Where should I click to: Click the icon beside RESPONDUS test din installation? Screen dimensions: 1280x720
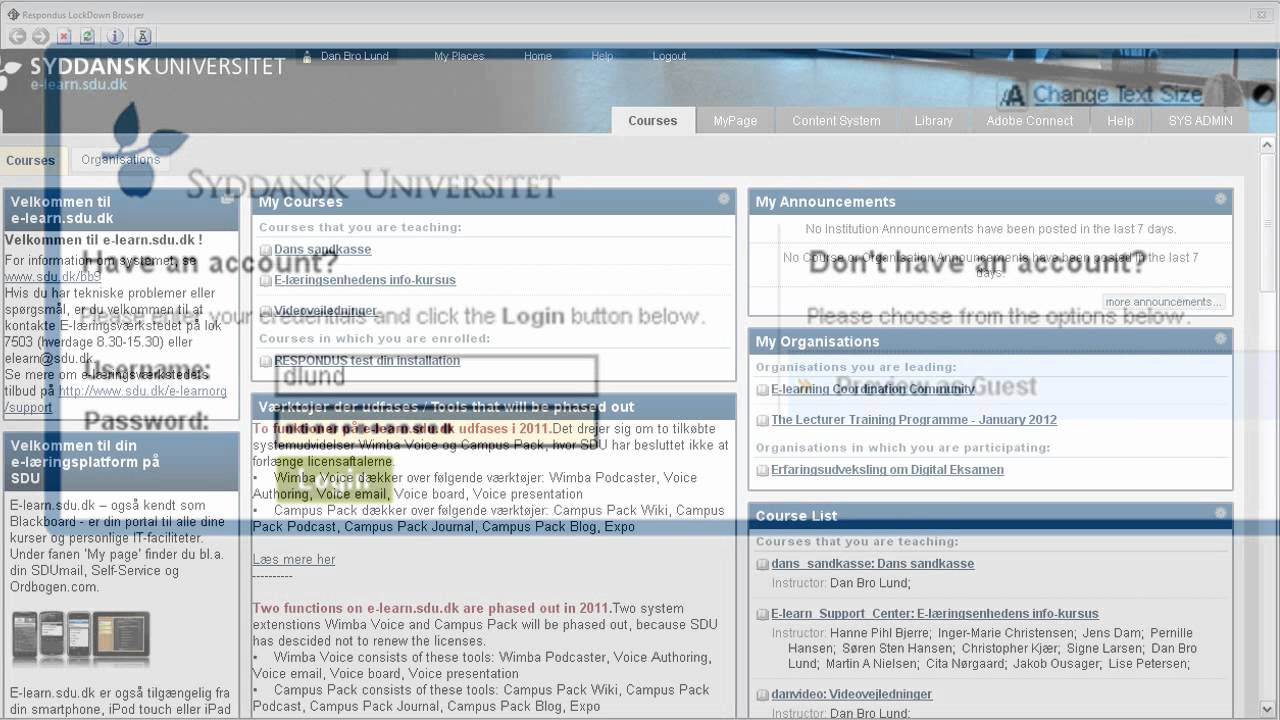265,362
